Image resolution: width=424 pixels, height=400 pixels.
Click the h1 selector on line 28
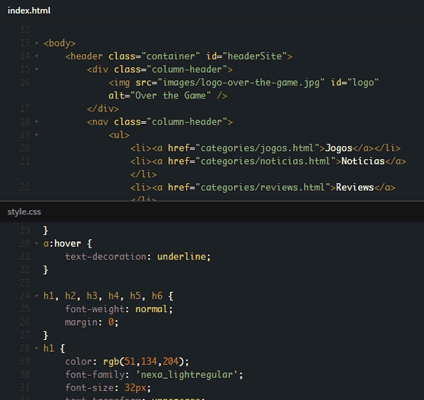(x=49, y=349)
